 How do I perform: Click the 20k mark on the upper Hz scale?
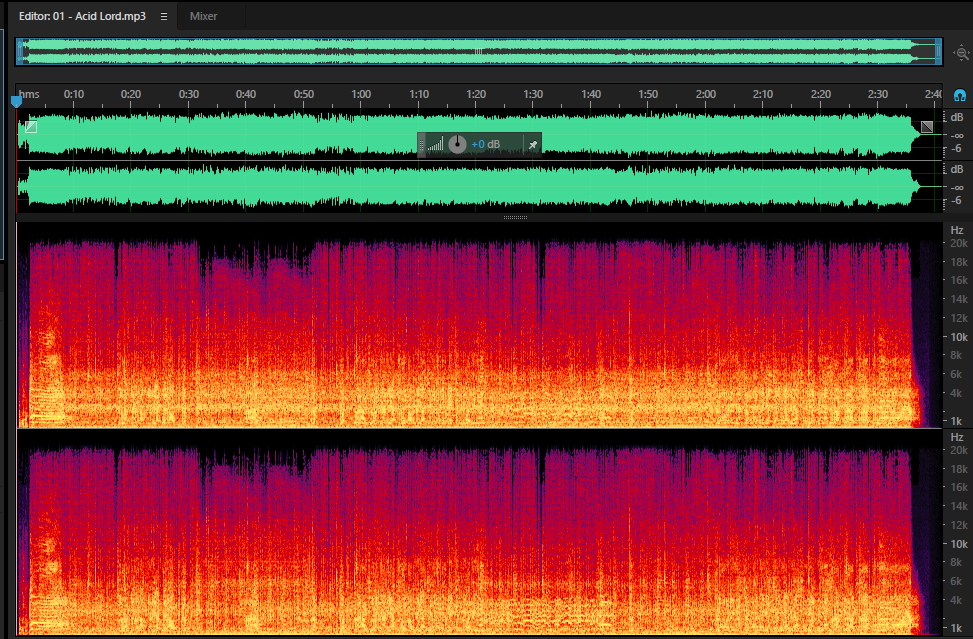click(x=959, y=243)
